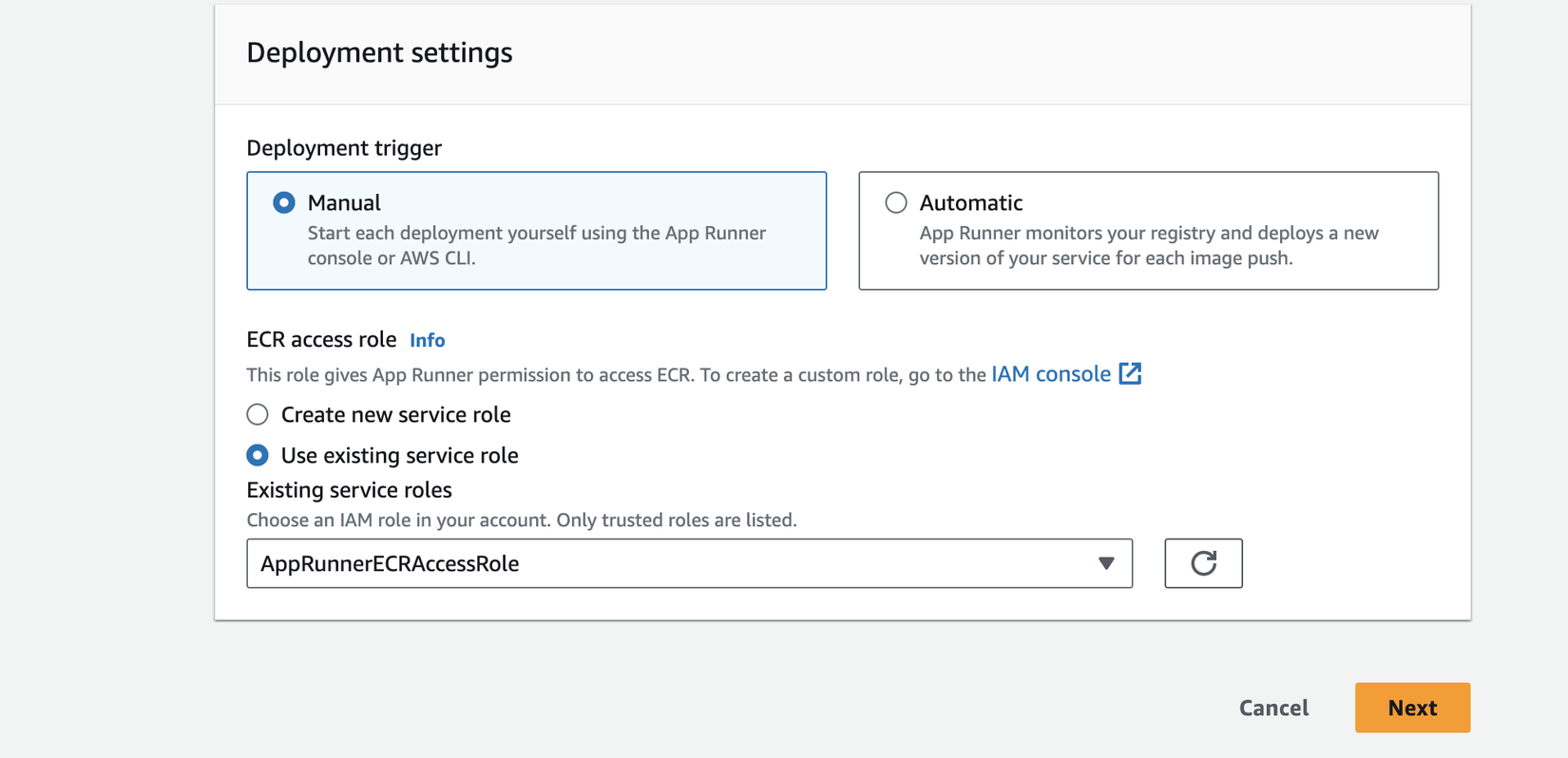Click the Automatic tile description text

[x=1148, y=245]
